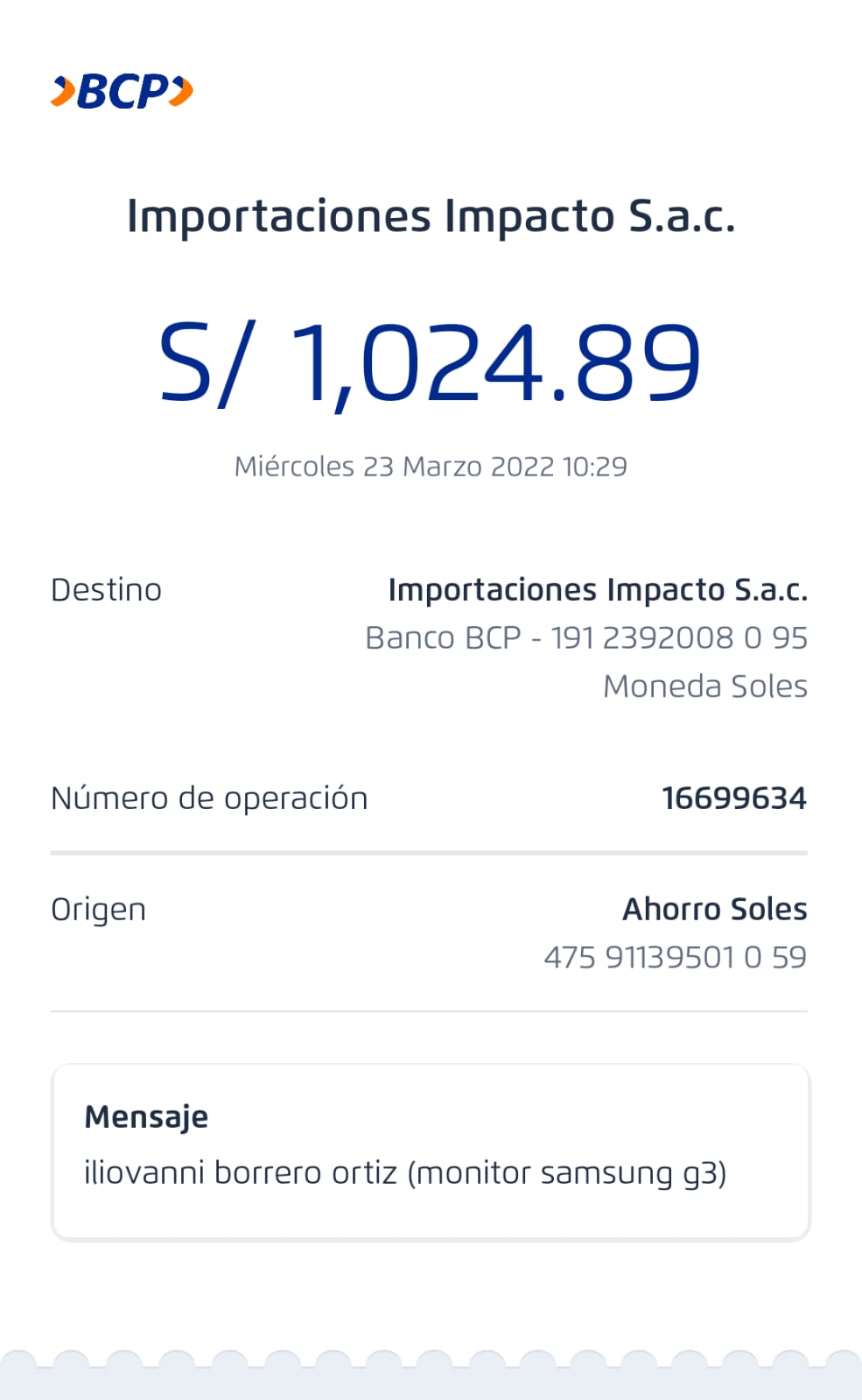Image resolution: width=862 pixels, height=1400 pixels.
Task: Click the Número de operación label
Action: click(209, 798)
